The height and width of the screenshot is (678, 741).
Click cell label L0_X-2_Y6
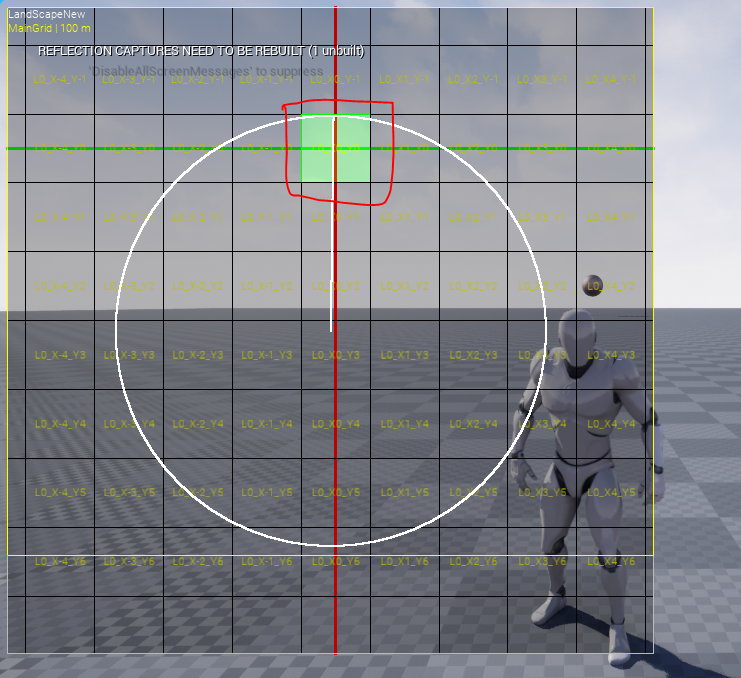[198, 562]
